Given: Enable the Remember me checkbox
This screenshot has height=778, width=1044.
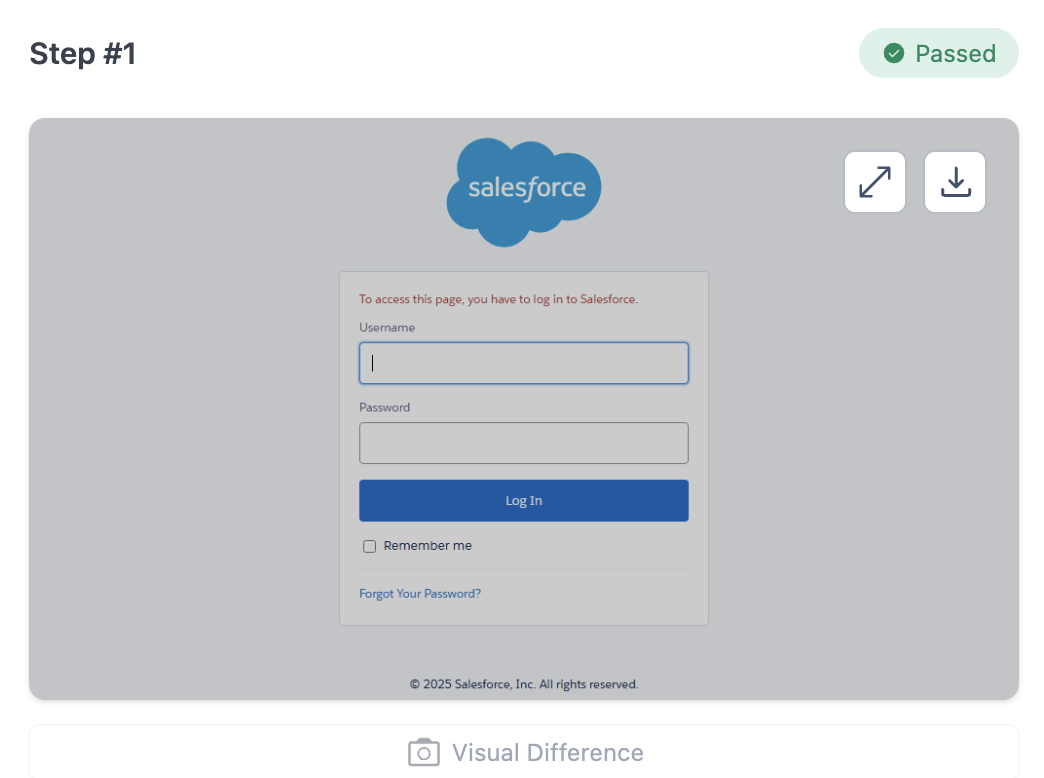Looking at the screenshot, I should click(369, 546).
